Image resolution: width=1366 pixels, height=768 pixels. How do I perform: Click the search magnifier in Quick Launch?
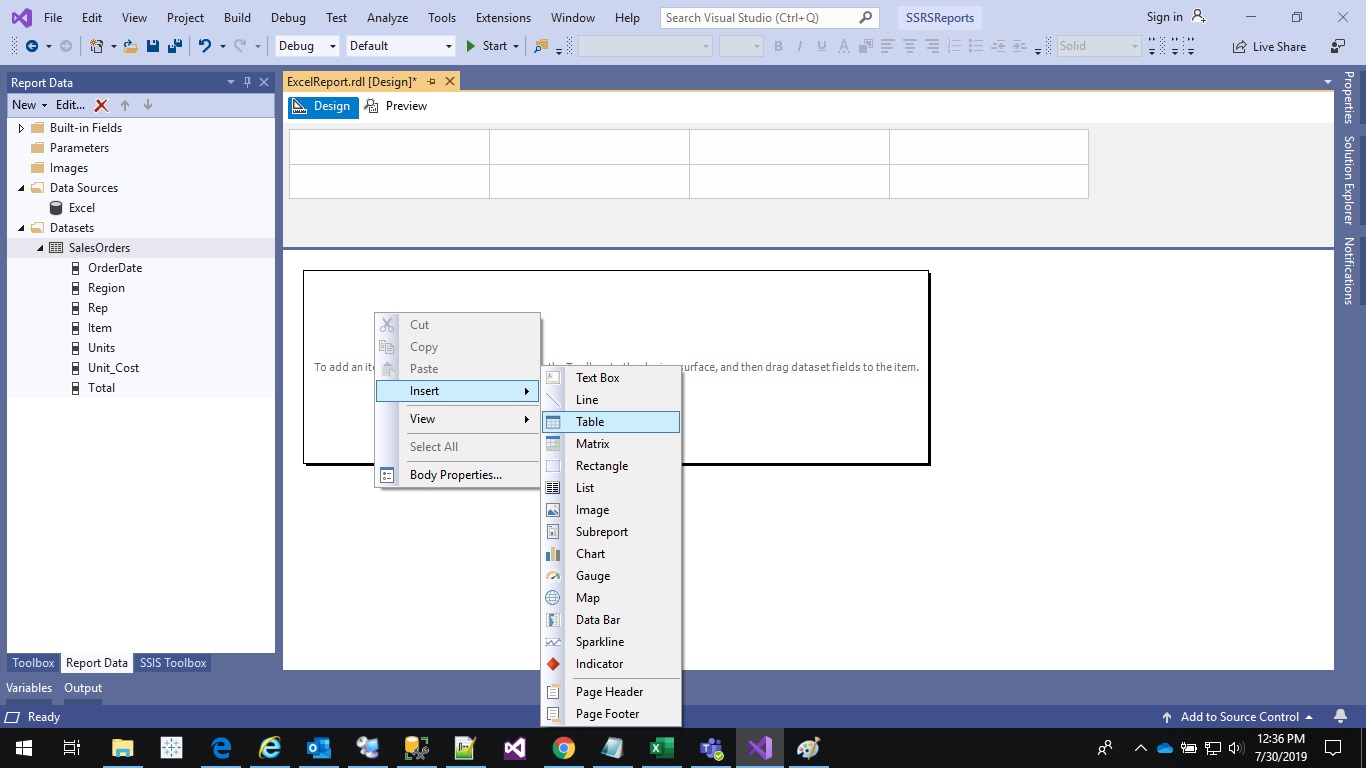[x=866, y=17]
